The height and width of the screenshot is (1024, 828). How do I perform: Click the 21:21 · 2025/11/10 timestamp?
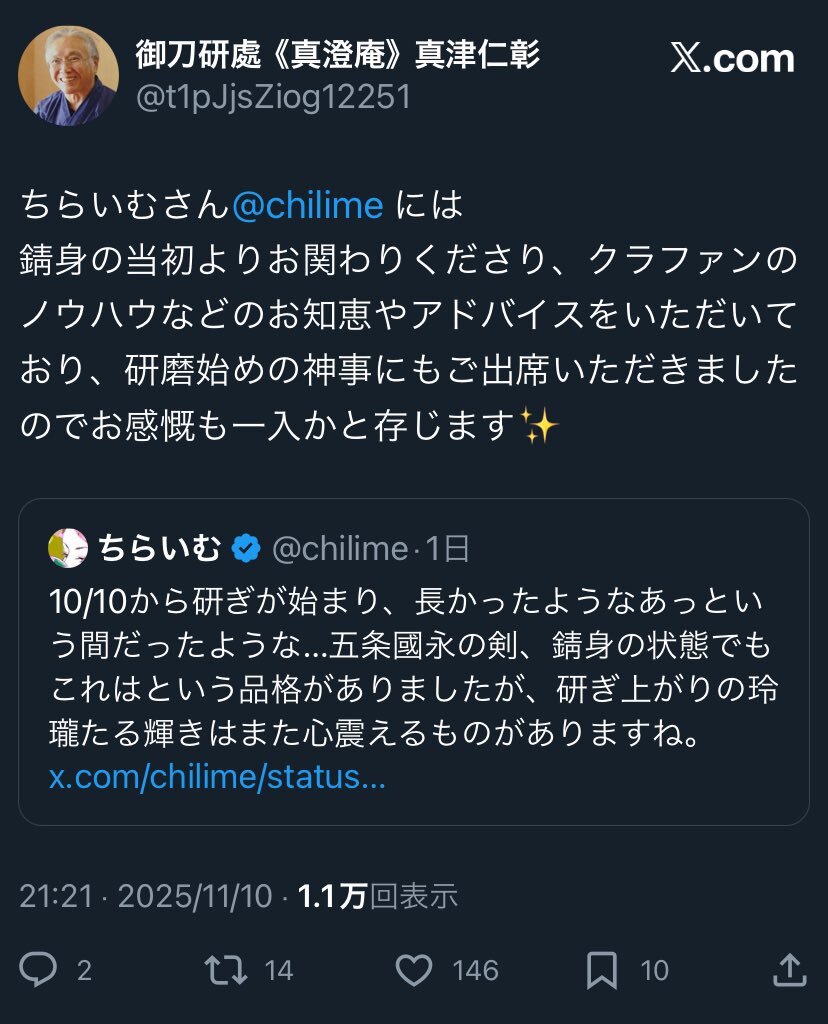[145, 896]
